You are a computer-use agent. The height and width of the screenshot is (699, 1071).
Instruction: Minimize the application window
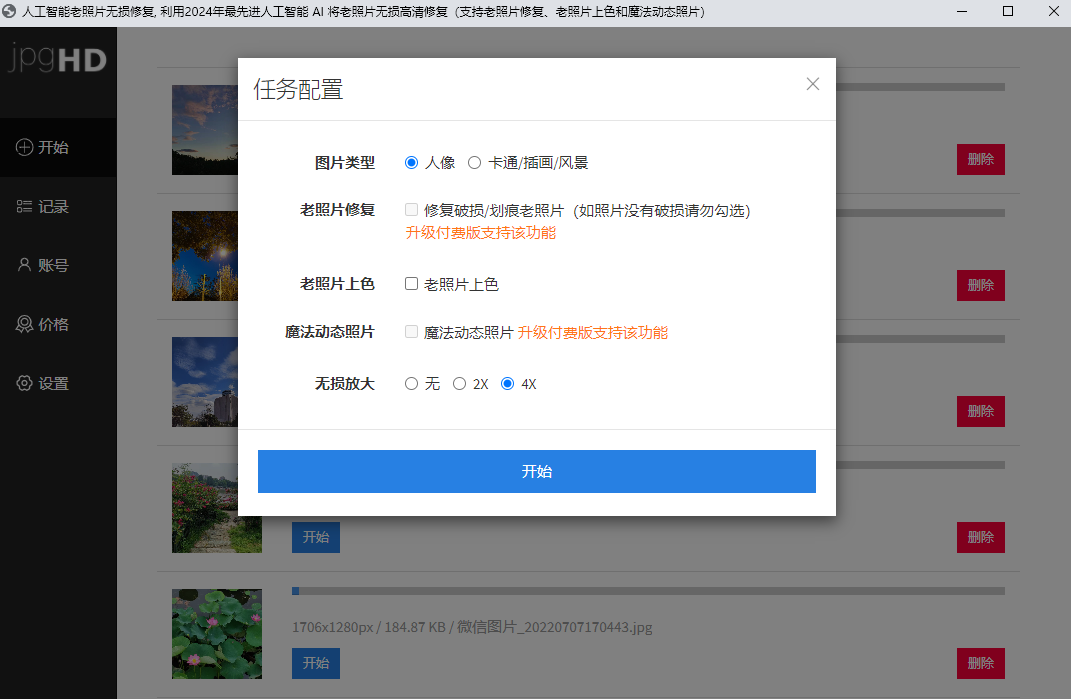click(962, 12)
